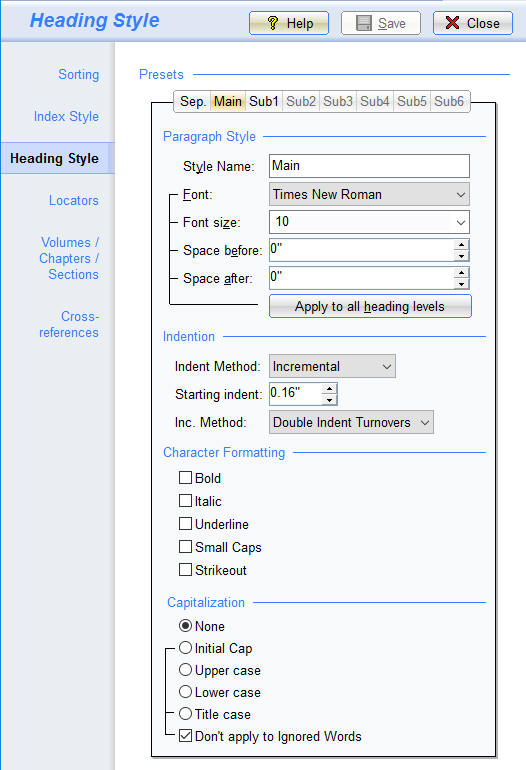Switch to the Sep. tab
The height and width of the screenshot is (770, 526).
point(193,101)
